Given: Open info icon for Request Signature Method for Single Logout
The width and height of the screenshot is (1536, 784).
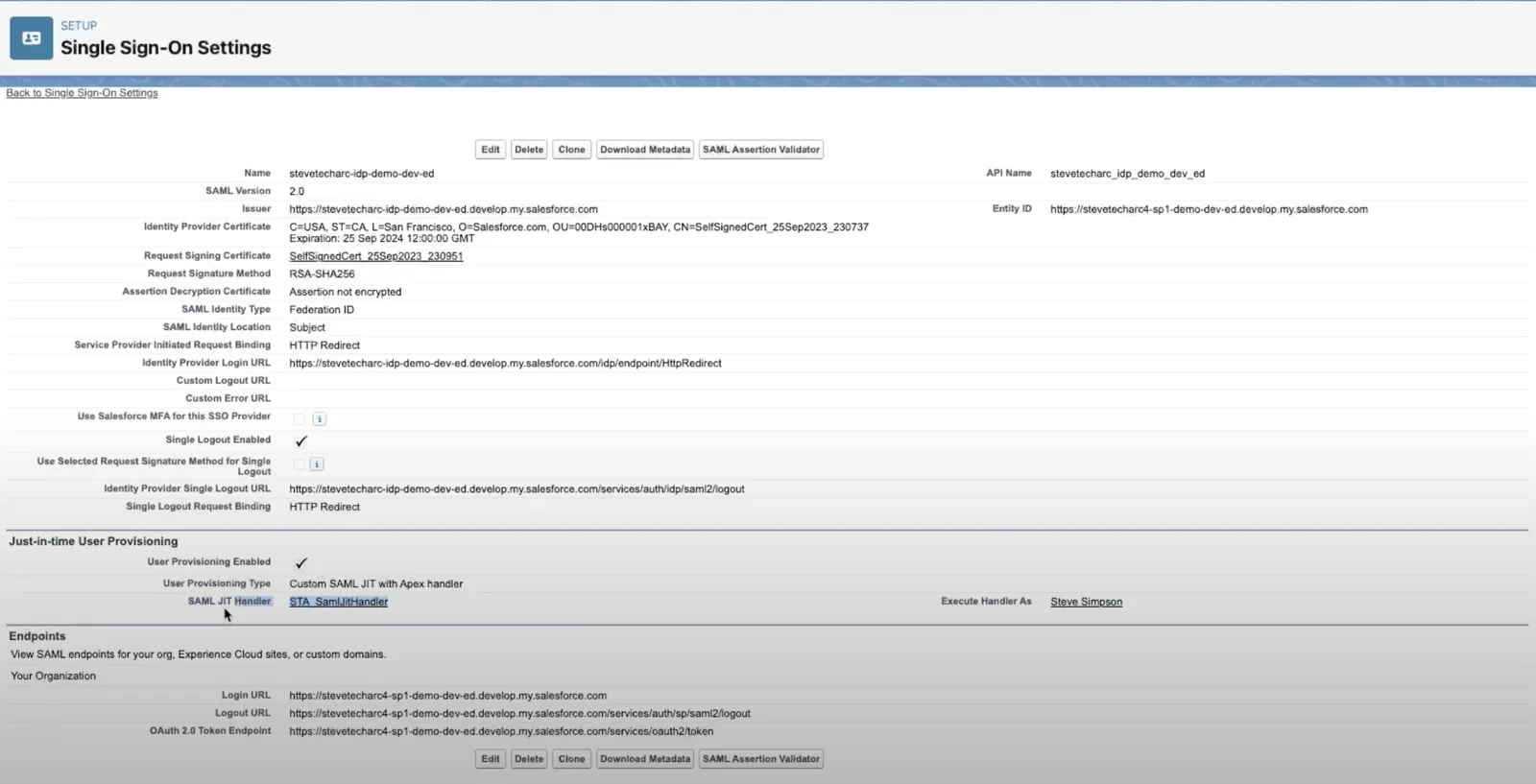Looking at the screenshot, I should click(x=317, y=464).
